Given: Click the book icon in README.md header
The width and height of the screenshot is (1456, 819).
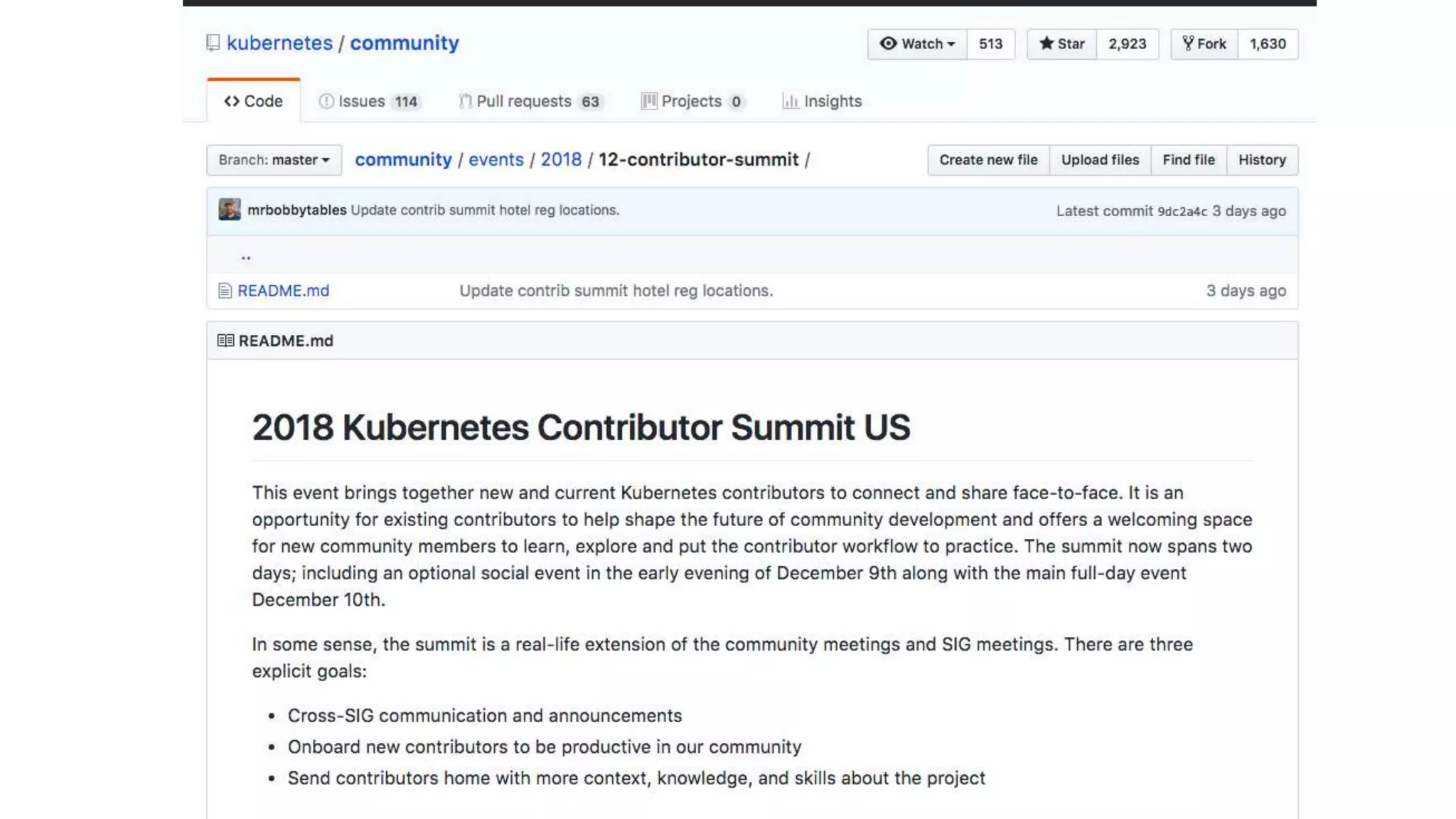Looking at the screenshot, I should (225, 341).
